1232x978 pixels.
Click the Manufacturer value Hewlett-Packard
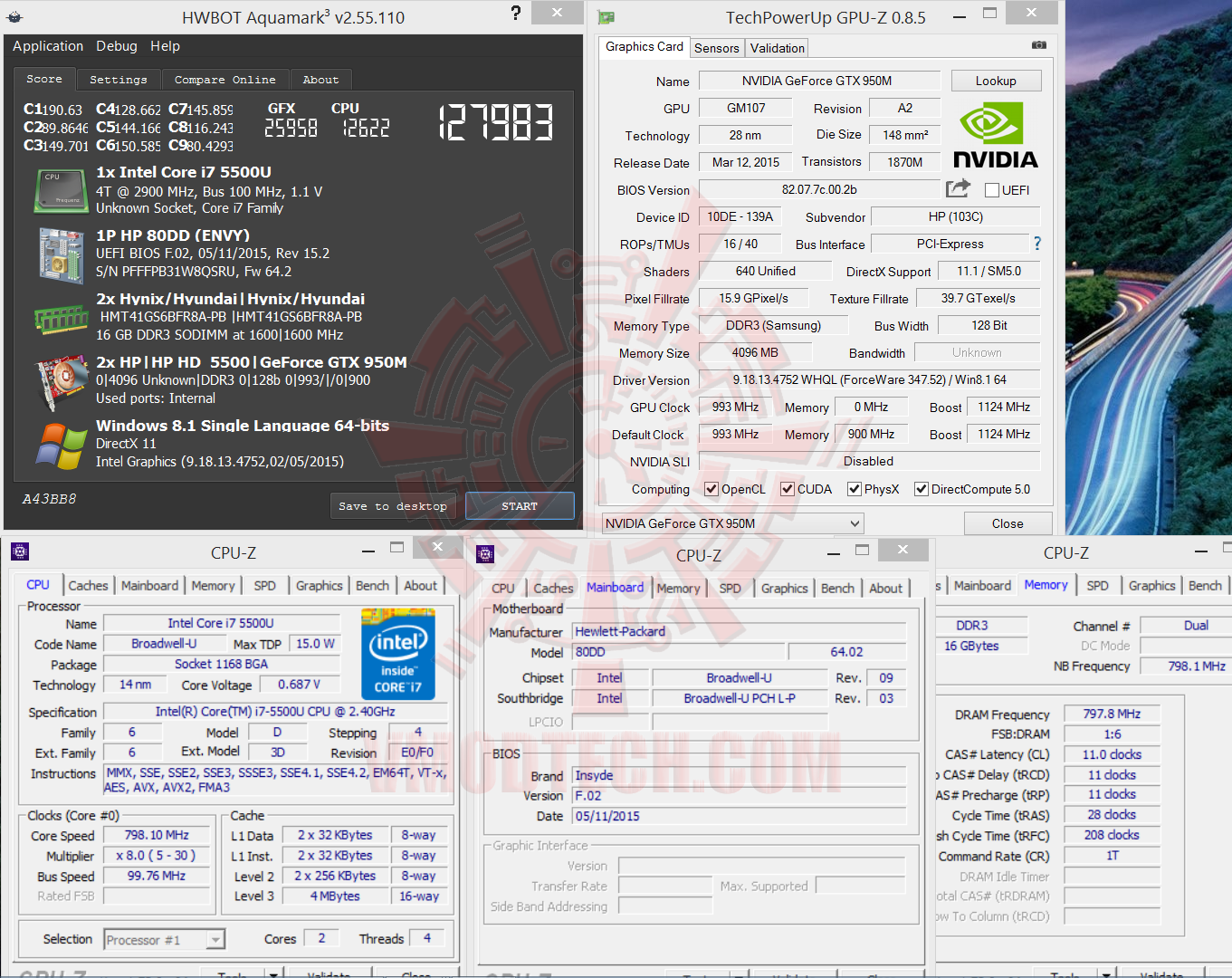click(740, 631)
